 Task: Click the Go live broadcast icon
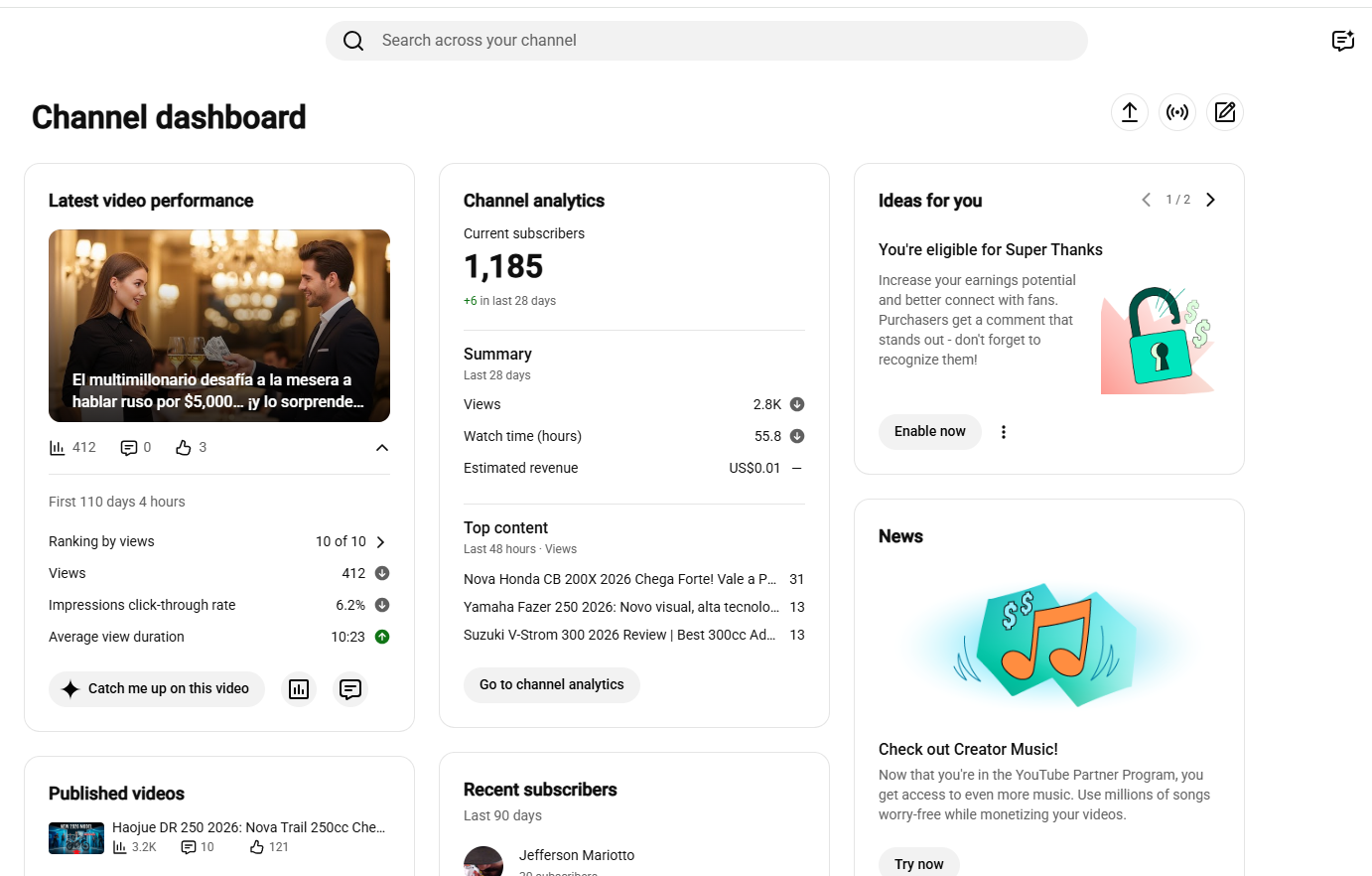(x=1177, y=112)
